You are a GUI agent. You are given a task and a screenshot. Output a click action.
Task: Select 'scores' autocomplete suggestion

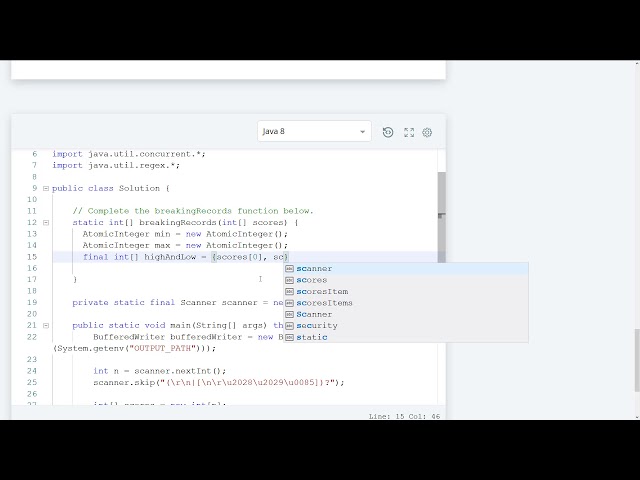pyautogui.click(x=406, y=280)
